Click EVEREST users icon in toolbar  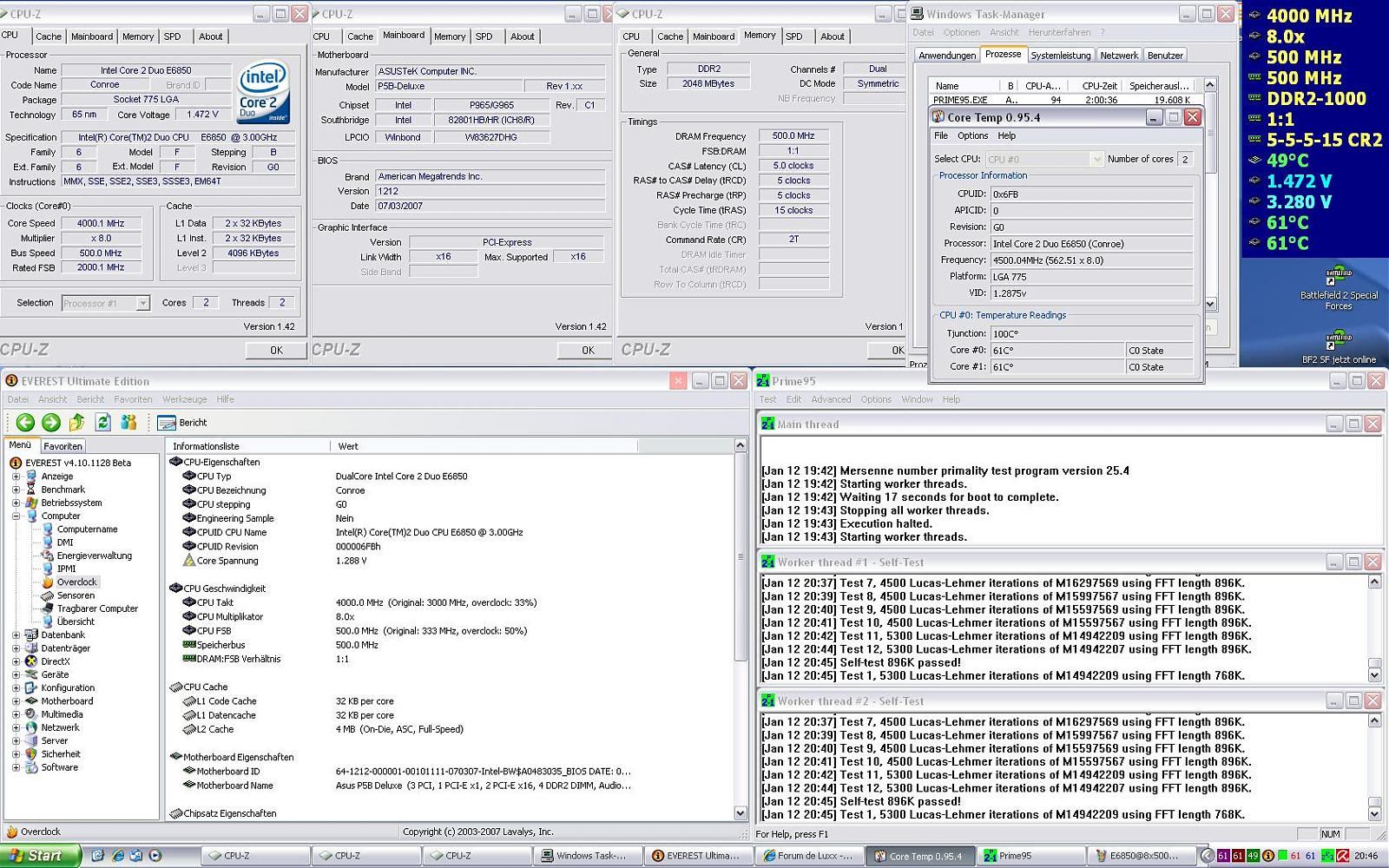[x=129, y=423]
